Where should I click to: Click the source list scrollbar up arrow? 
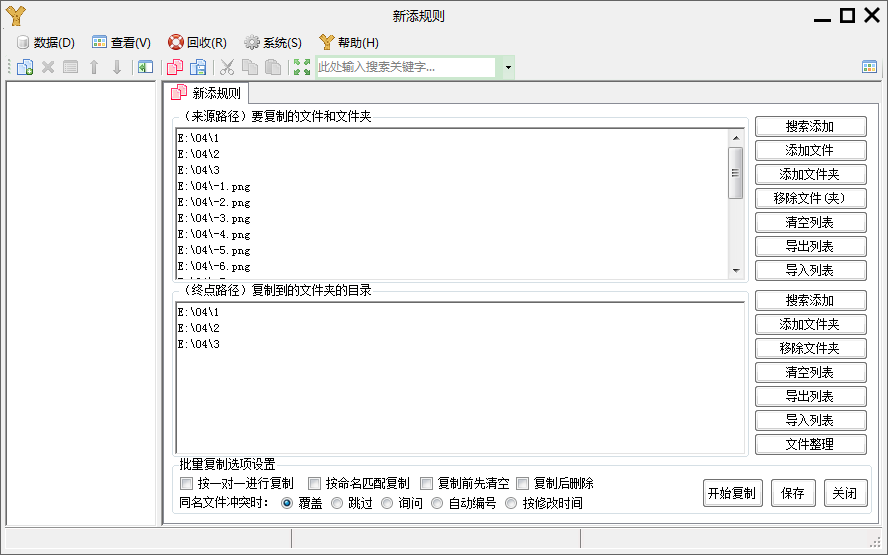tap(736, 138)
